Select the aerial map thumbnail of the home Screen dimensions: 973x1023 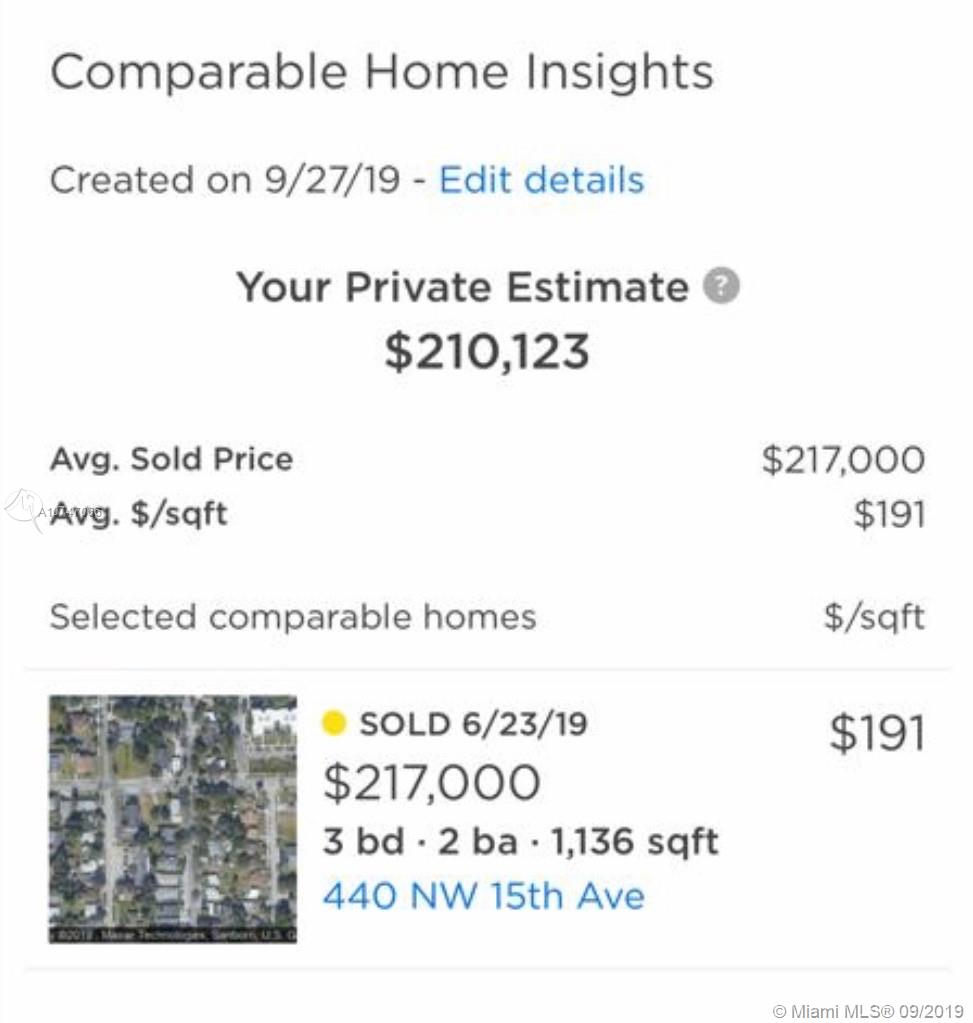point(173,819)
